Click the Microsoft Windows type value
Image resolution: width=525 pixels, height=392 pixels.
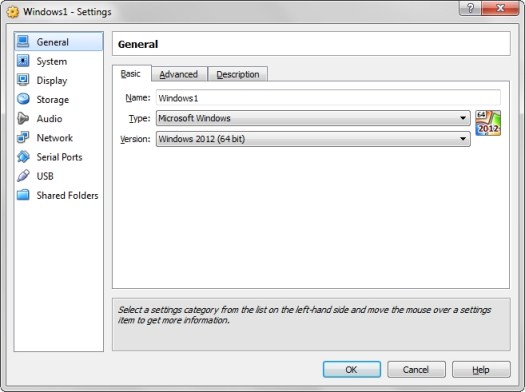pyautogui.click(x=195, y=118)
